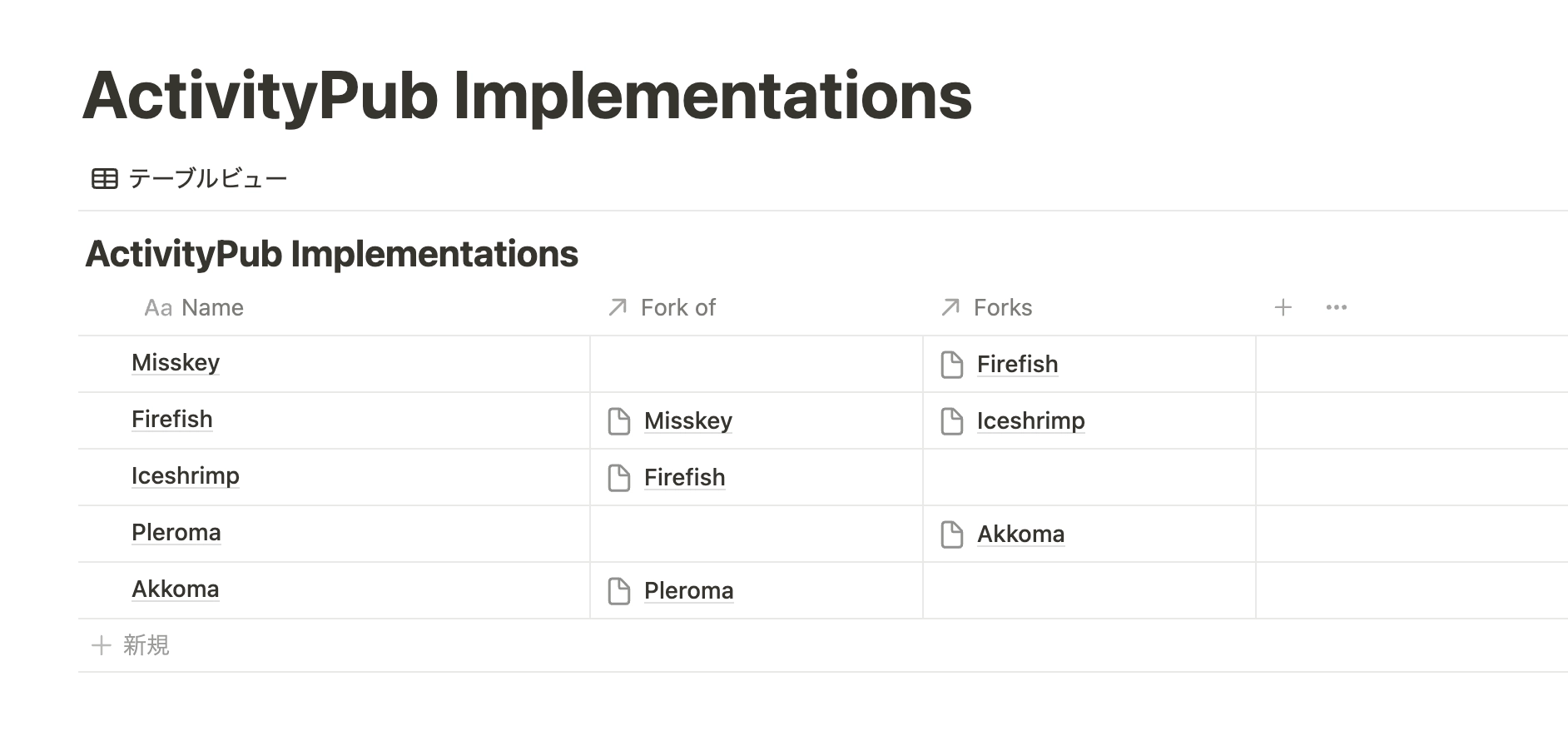Image resolution: width=1568 pixels, height=731 pixels.
Task: Open the Misskey page from Name column
Action: 176,363
